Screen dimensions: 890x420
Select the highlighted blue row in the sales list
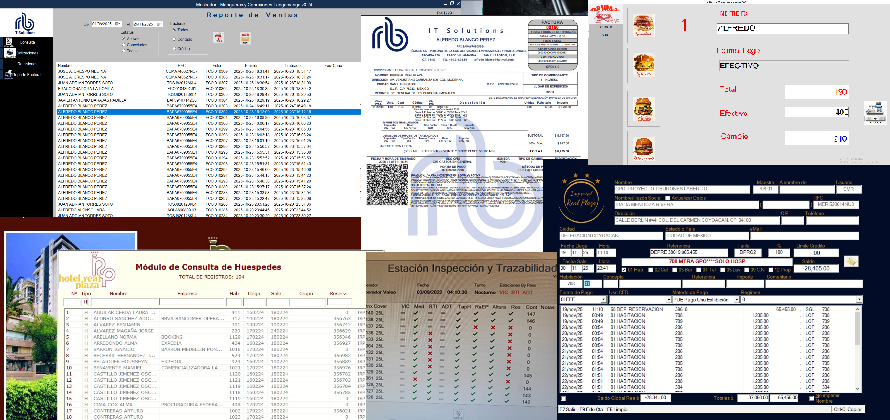(208, 112)
